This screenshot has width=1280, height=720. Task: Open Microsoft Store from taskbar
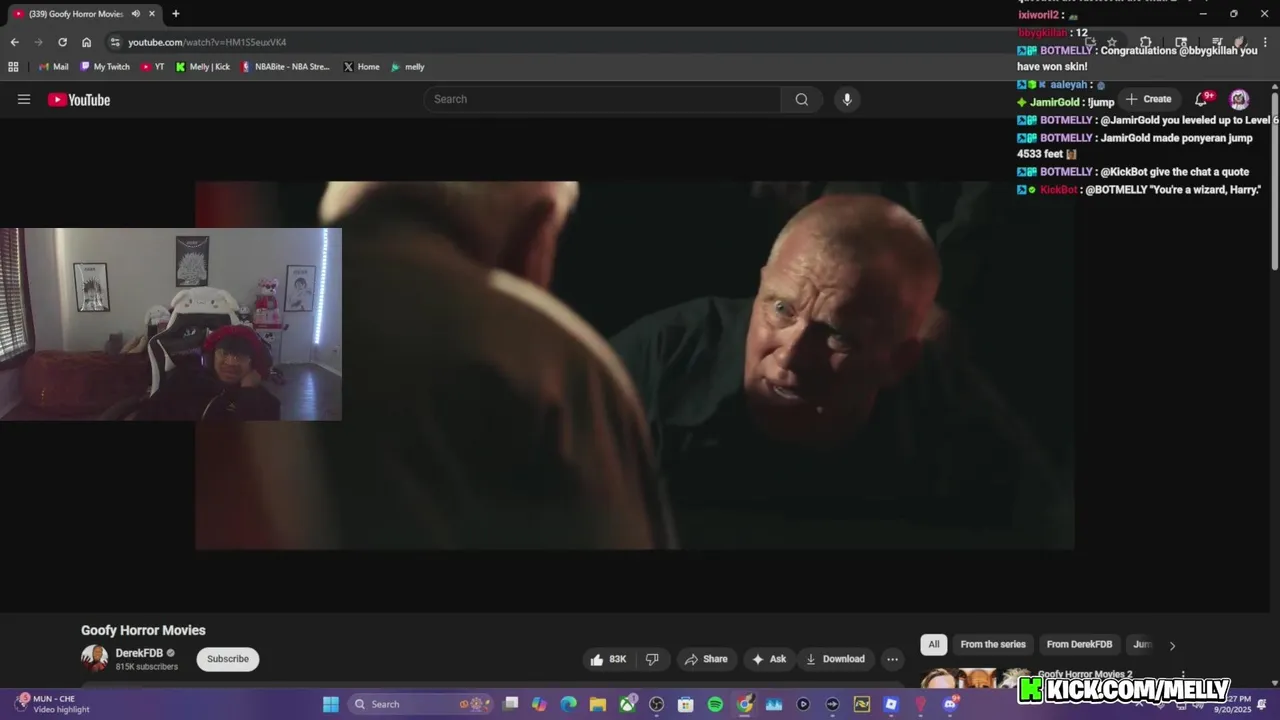(x=685, y=704)
